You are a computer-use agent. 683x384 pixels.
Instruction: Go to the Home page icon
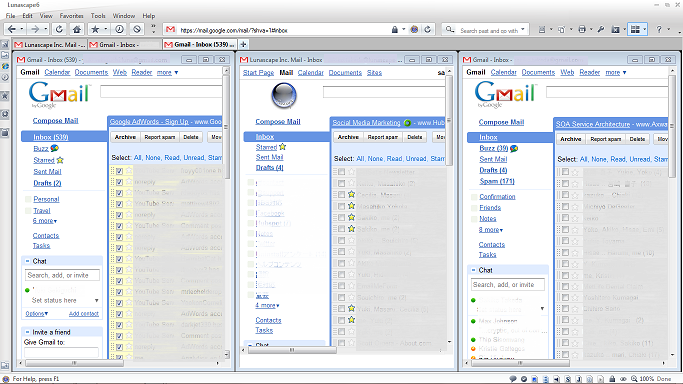click(x=77, y=29)
